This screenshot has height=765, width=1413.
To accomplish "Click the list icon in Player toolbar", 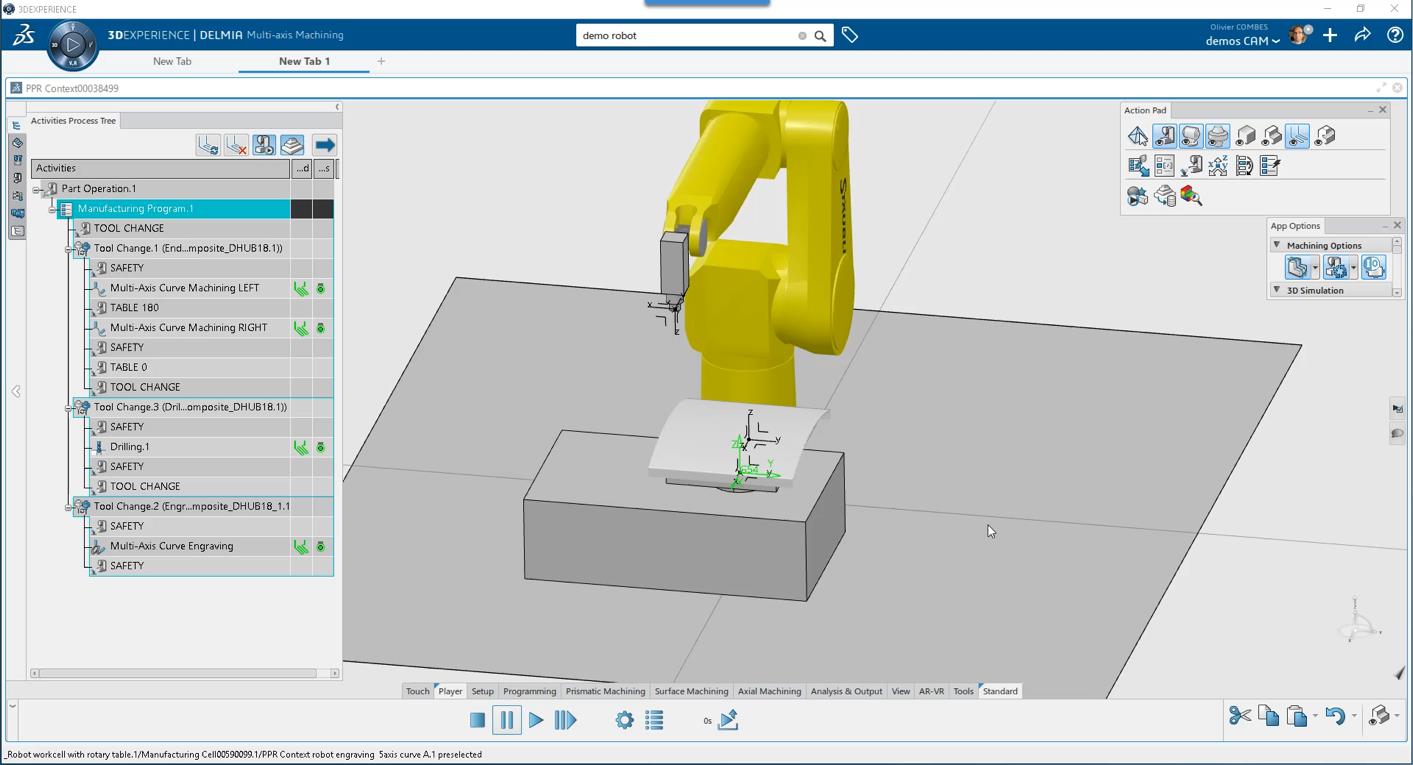I will point(655,720).
